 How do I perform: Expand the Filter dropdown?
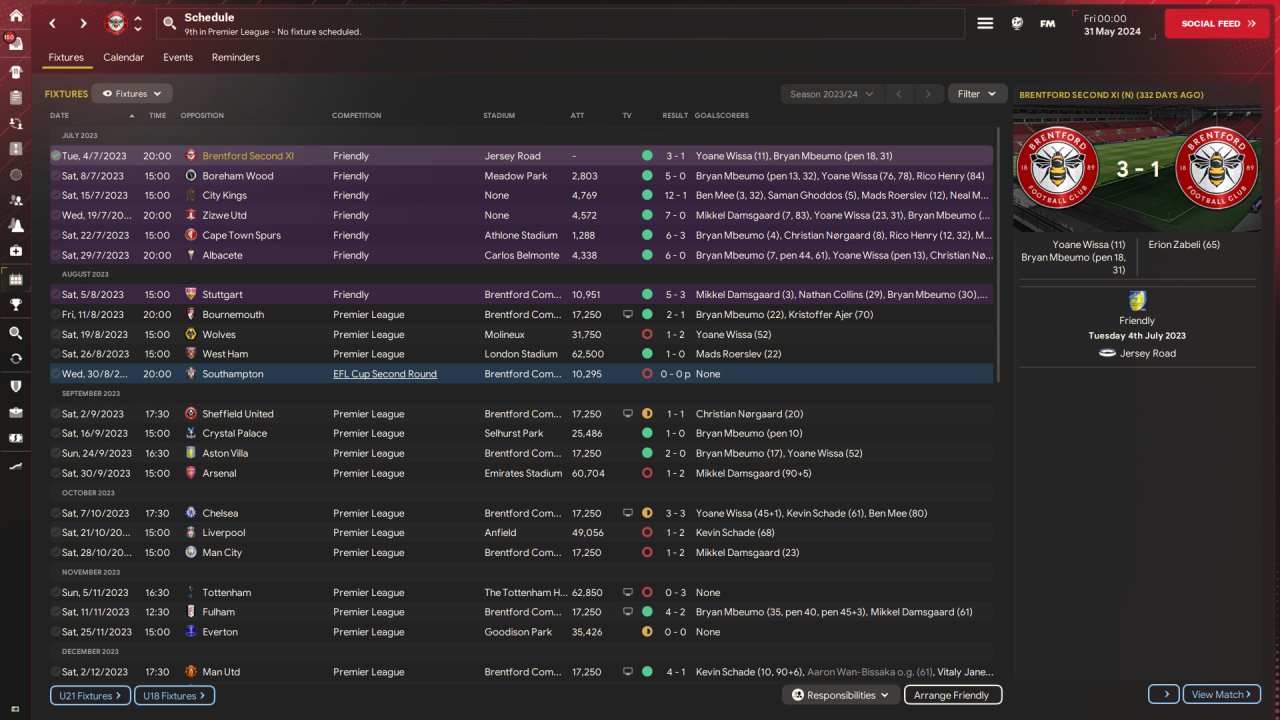(977, 94)
